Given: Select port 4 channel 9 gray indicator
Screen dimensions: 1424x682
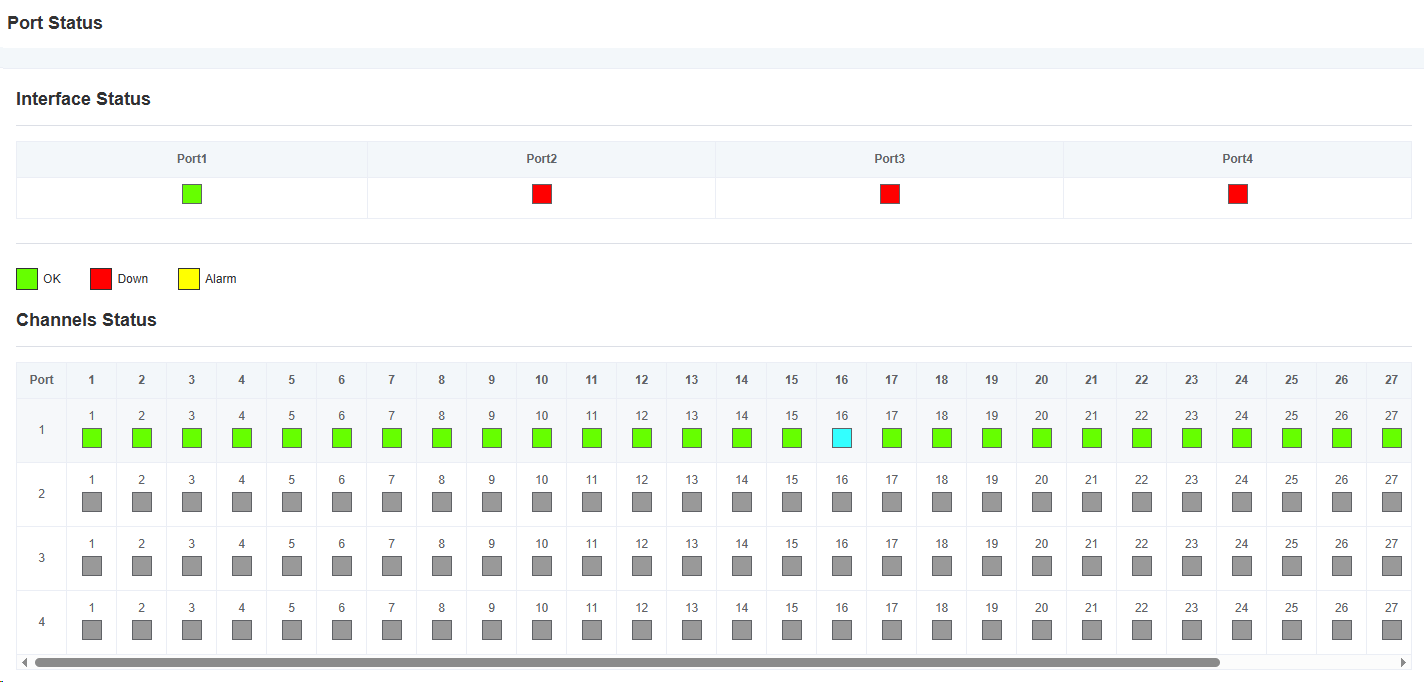Looking at the screenshot, I should 492,630.
